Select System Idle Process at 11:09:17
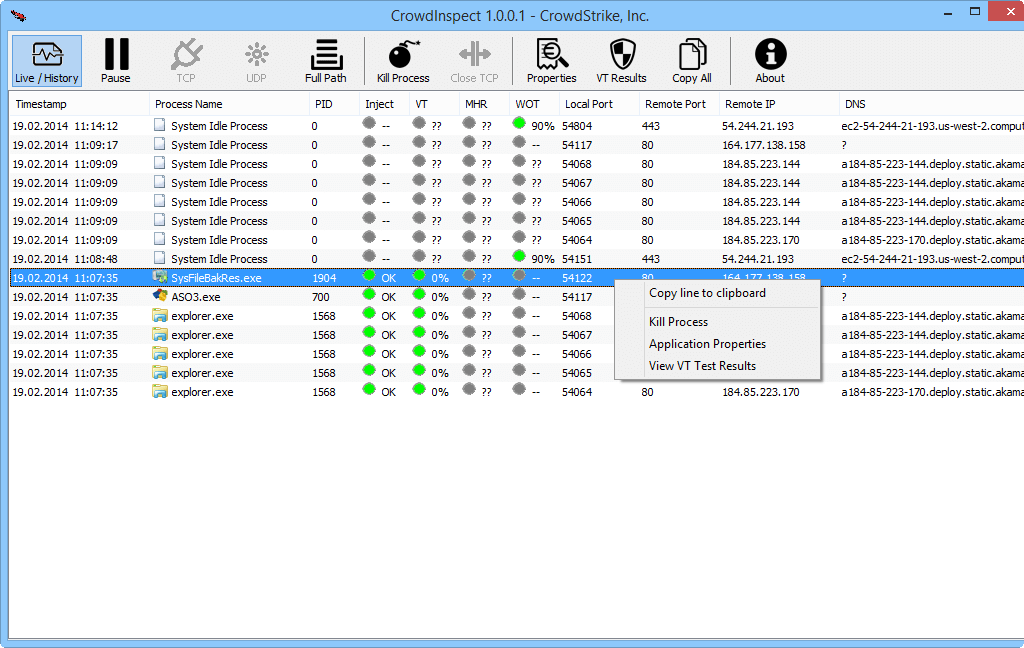Image resolution: width=1024 pixels, height=648 pixels. point(517,145)
